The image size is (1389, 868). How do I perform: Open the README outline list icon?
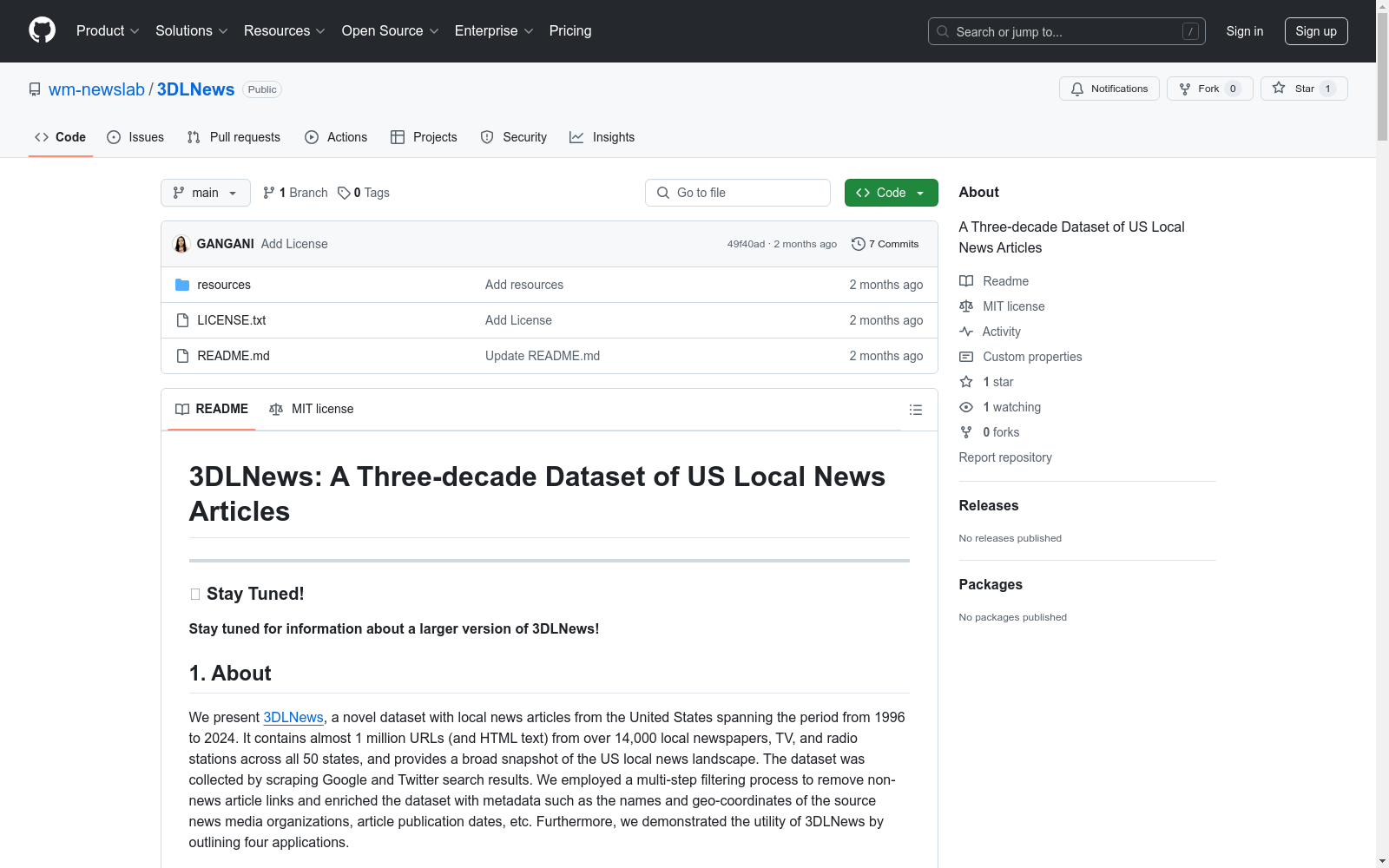pyautogui.click(x=916, y=410)
